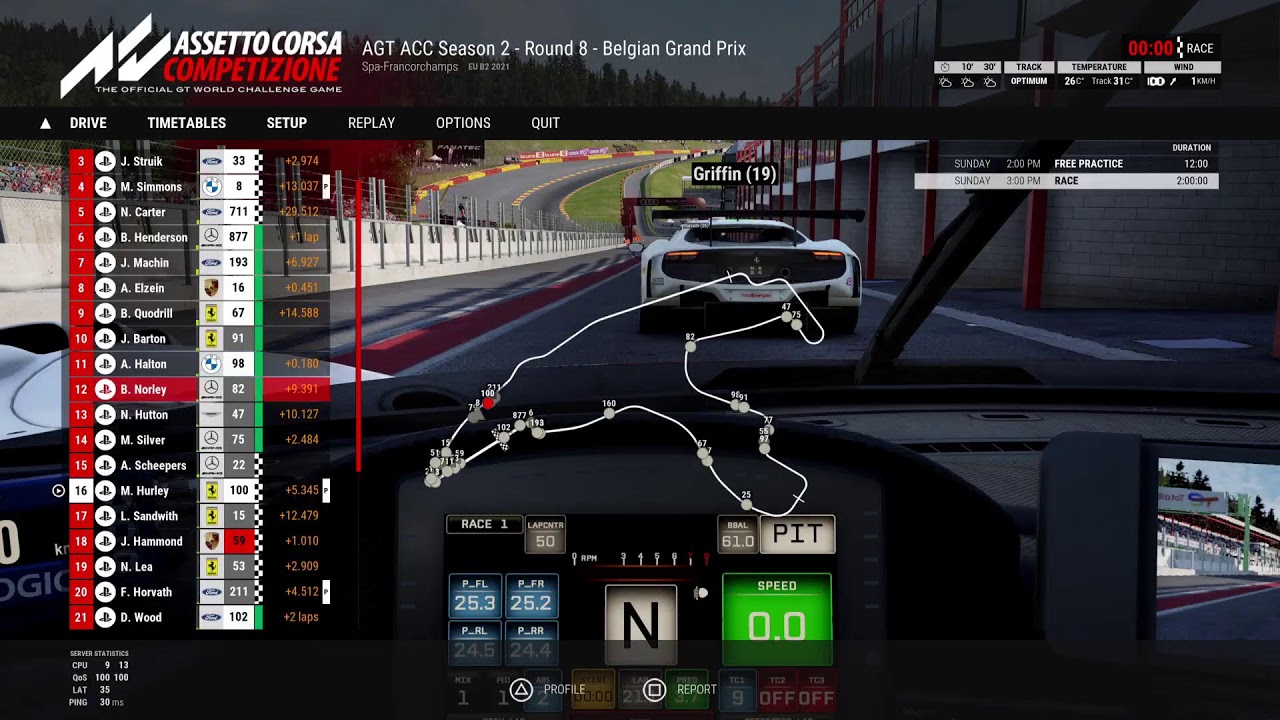The width and height of the screenshot is (1280, 720).
Task: Select driver name B. Quodrill
Action: tap(147, 313)
